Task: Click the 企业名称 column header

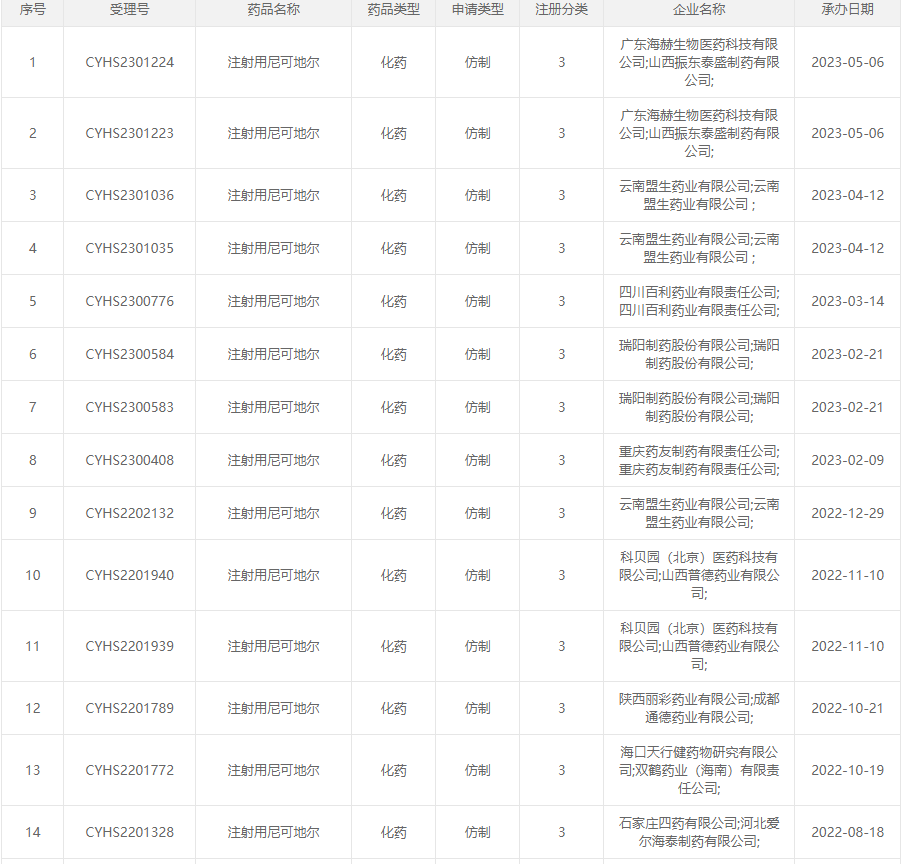Action: click(699, 9)
